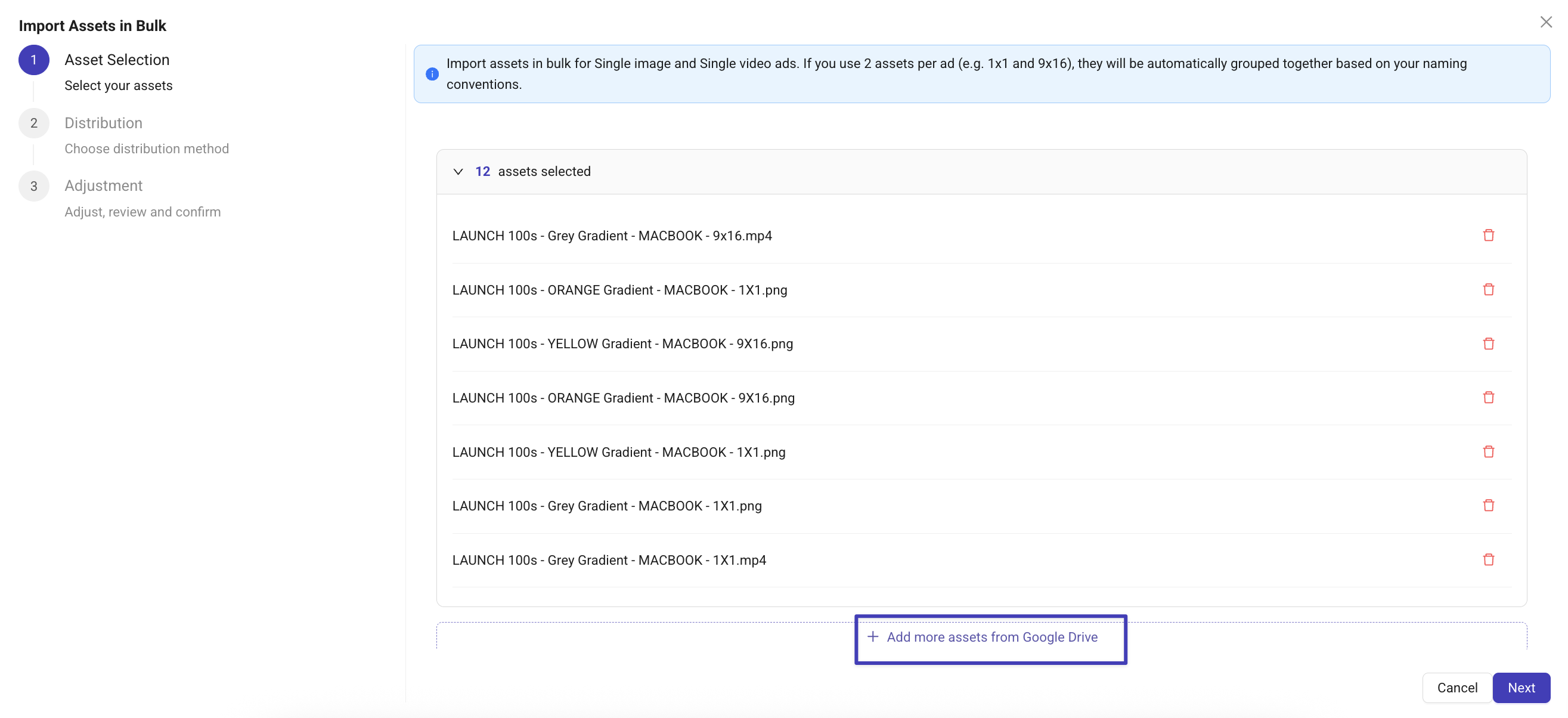Delete YELLOW Gradient MACBOOK 1X1.png asset
Viewport: 1568px width, 718px height.
pyautogui.click(x=1488, y=451)
